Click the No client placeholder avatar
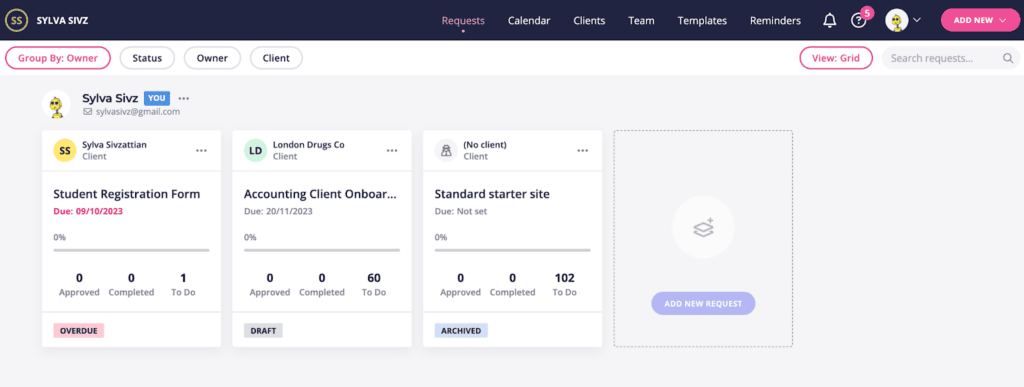The image size is (1024, 387). [446, 151]
